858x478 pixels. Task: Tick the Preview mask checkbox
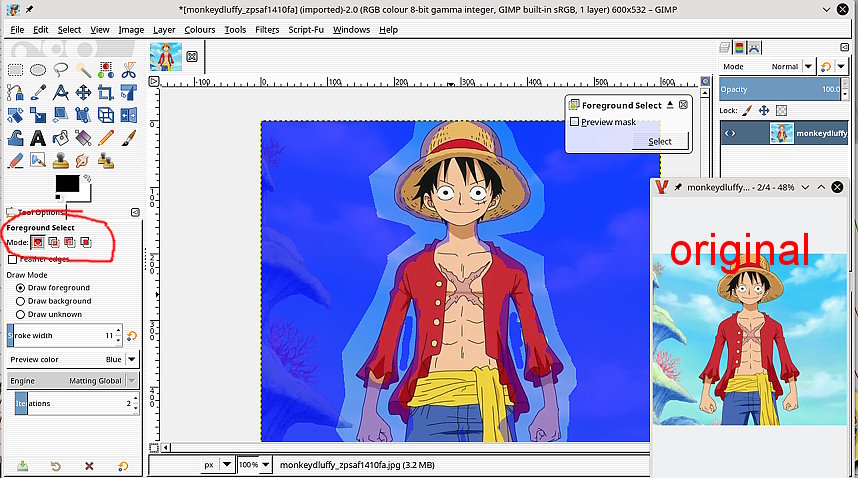[x=575, y=122]
